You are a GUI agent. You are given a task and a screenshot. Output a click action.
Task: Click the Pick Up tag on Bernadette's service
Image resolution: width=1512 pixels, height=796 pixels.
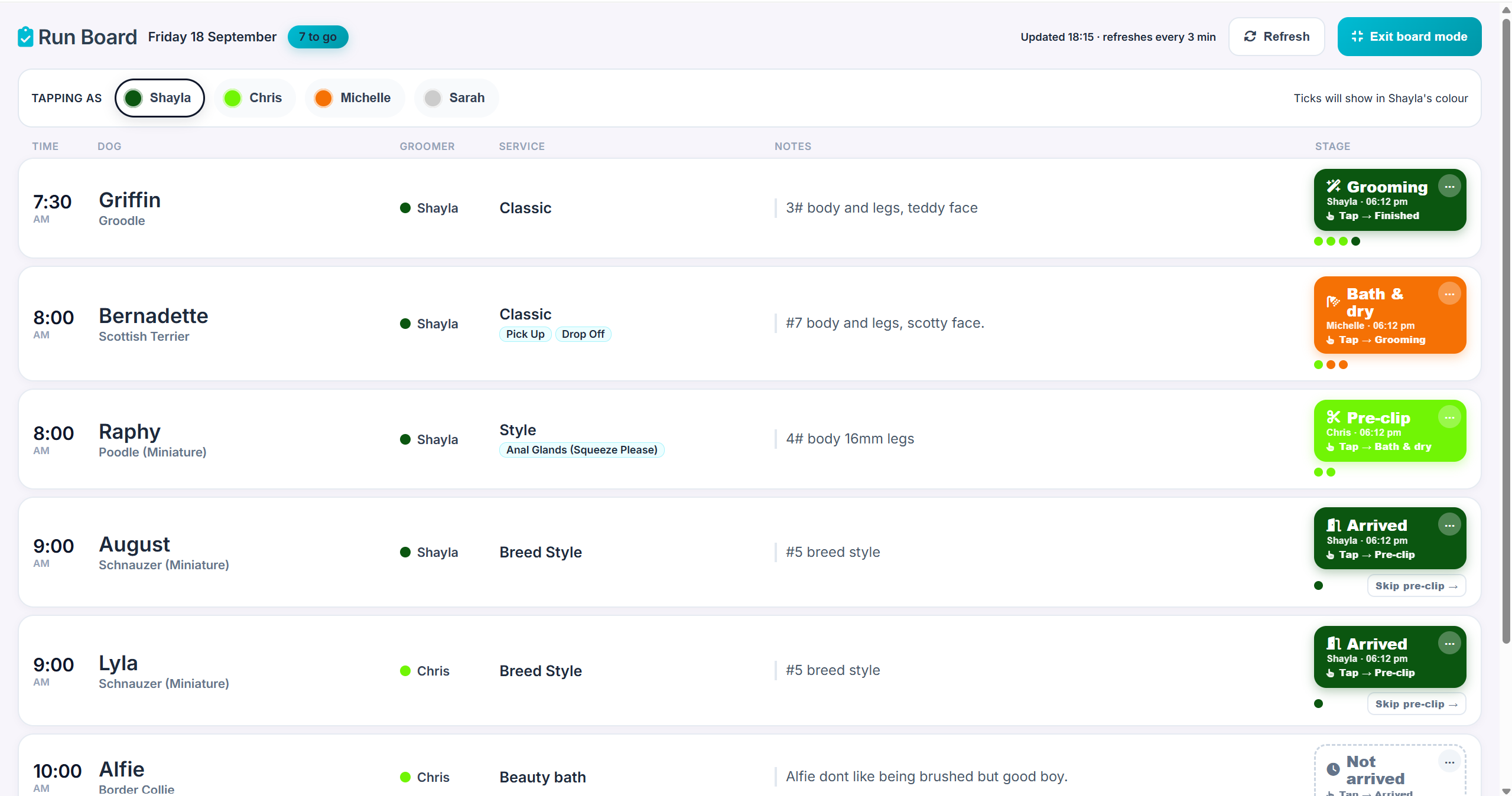coord(525,334)
